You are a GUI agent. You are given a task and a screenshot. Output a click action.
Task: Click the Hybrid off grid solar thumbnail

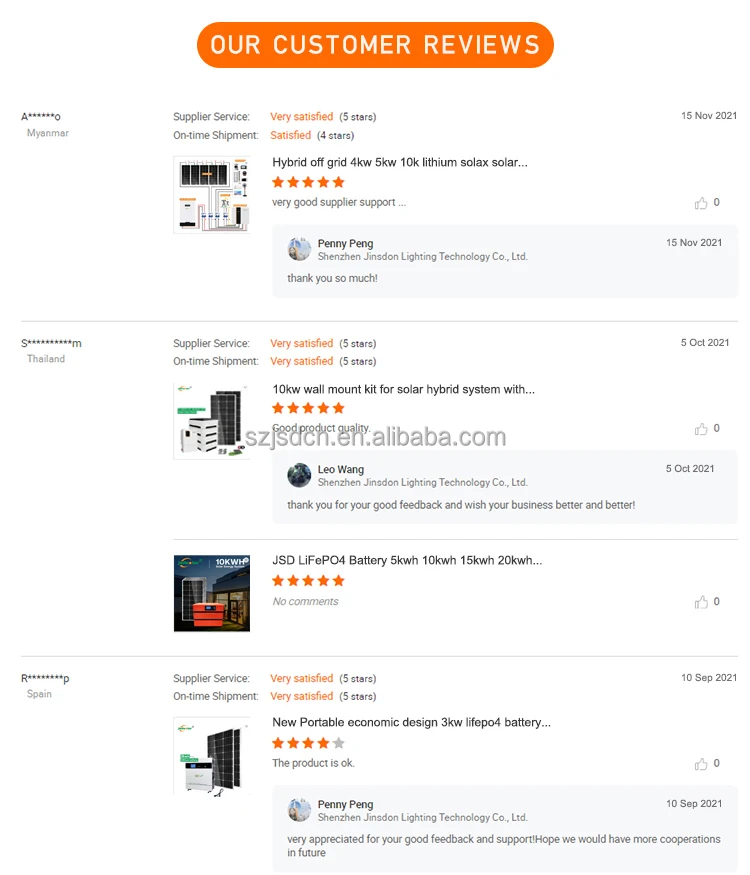pos(211,194)
